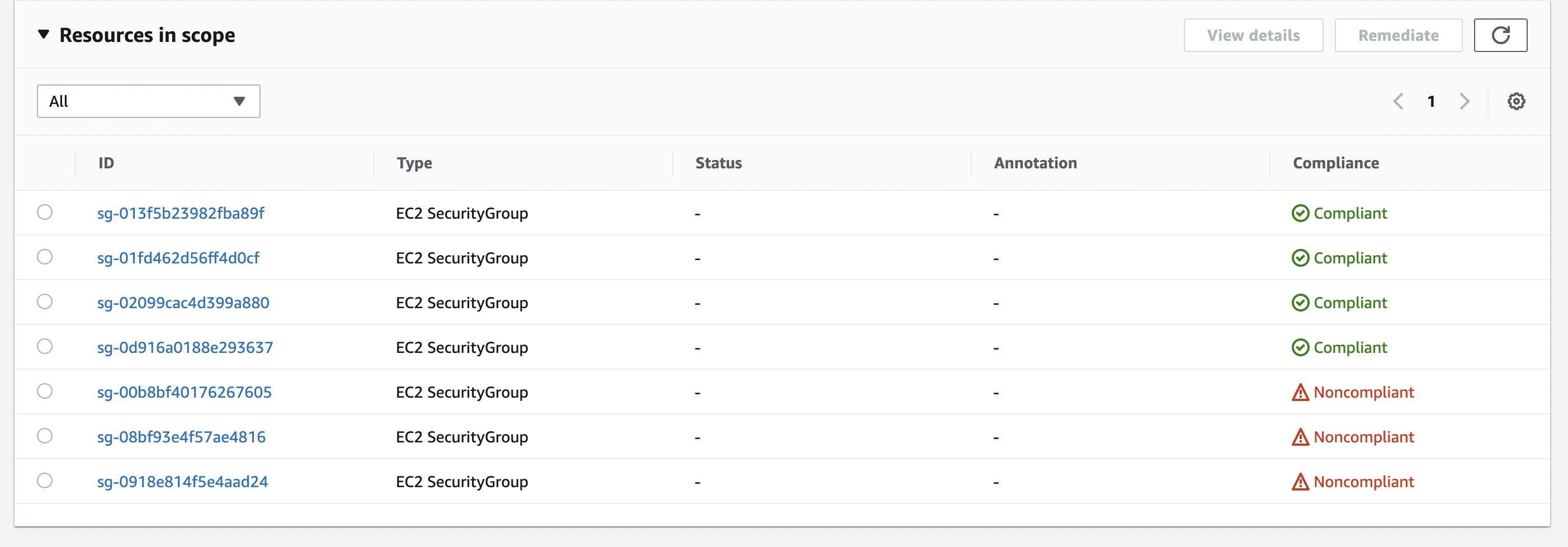The width and height of the screenshot is (1568, 547).
Task: Open security group sg-0d916a0188e293637 link
Action: click(185, 348)
